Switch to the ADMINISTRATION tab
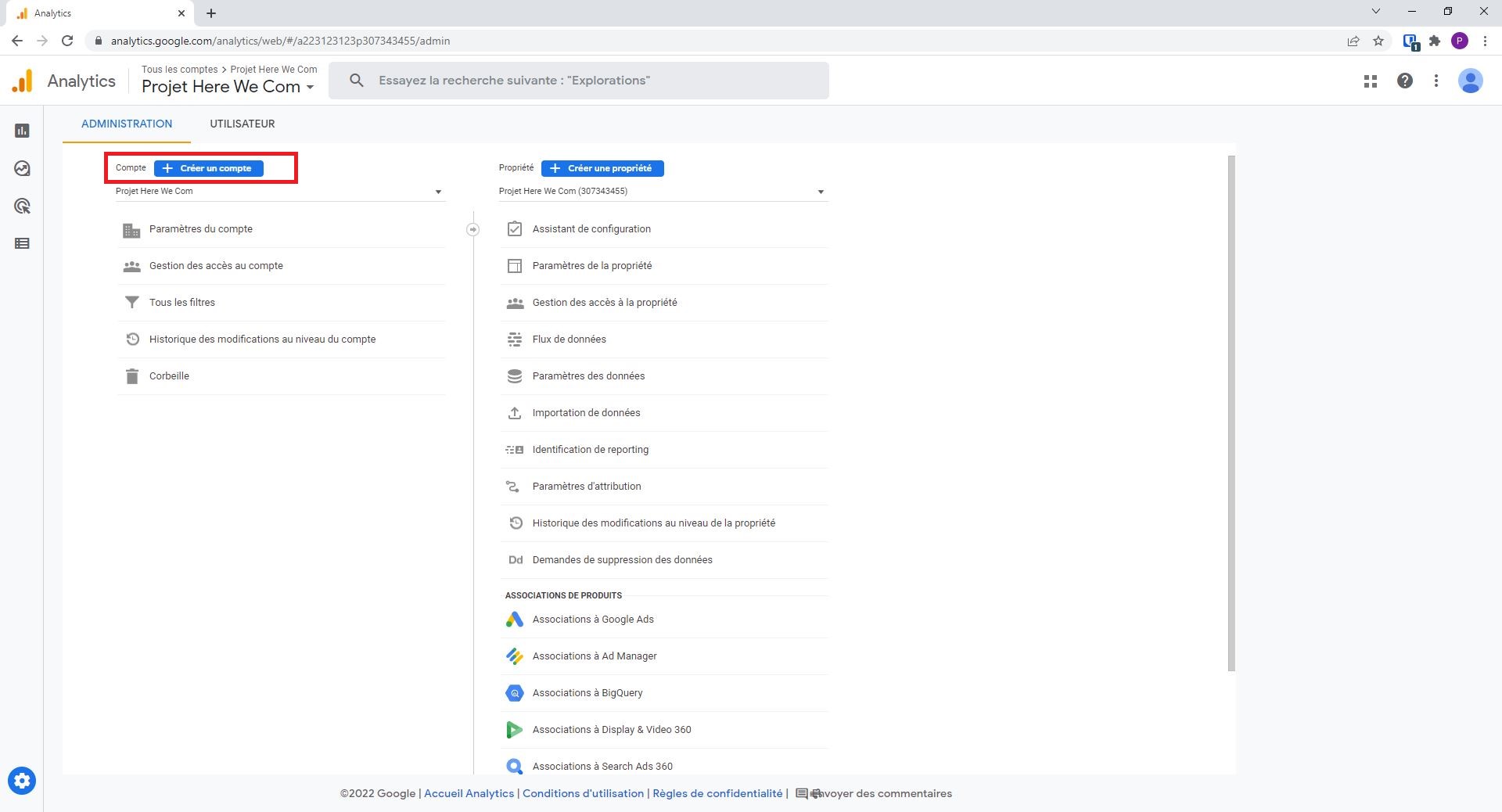 (x=127, y=124)
